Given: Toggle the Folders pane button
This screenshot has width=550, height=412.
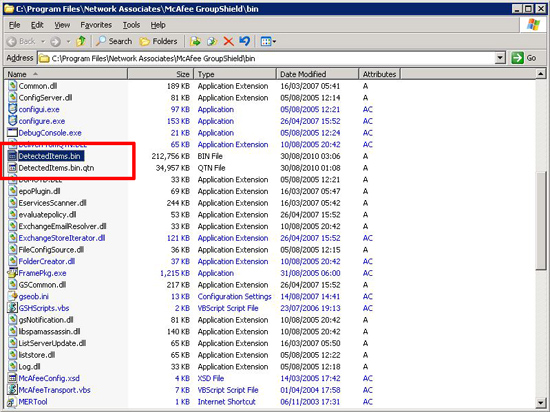Looking at the screenshot, I should [159, 41].
